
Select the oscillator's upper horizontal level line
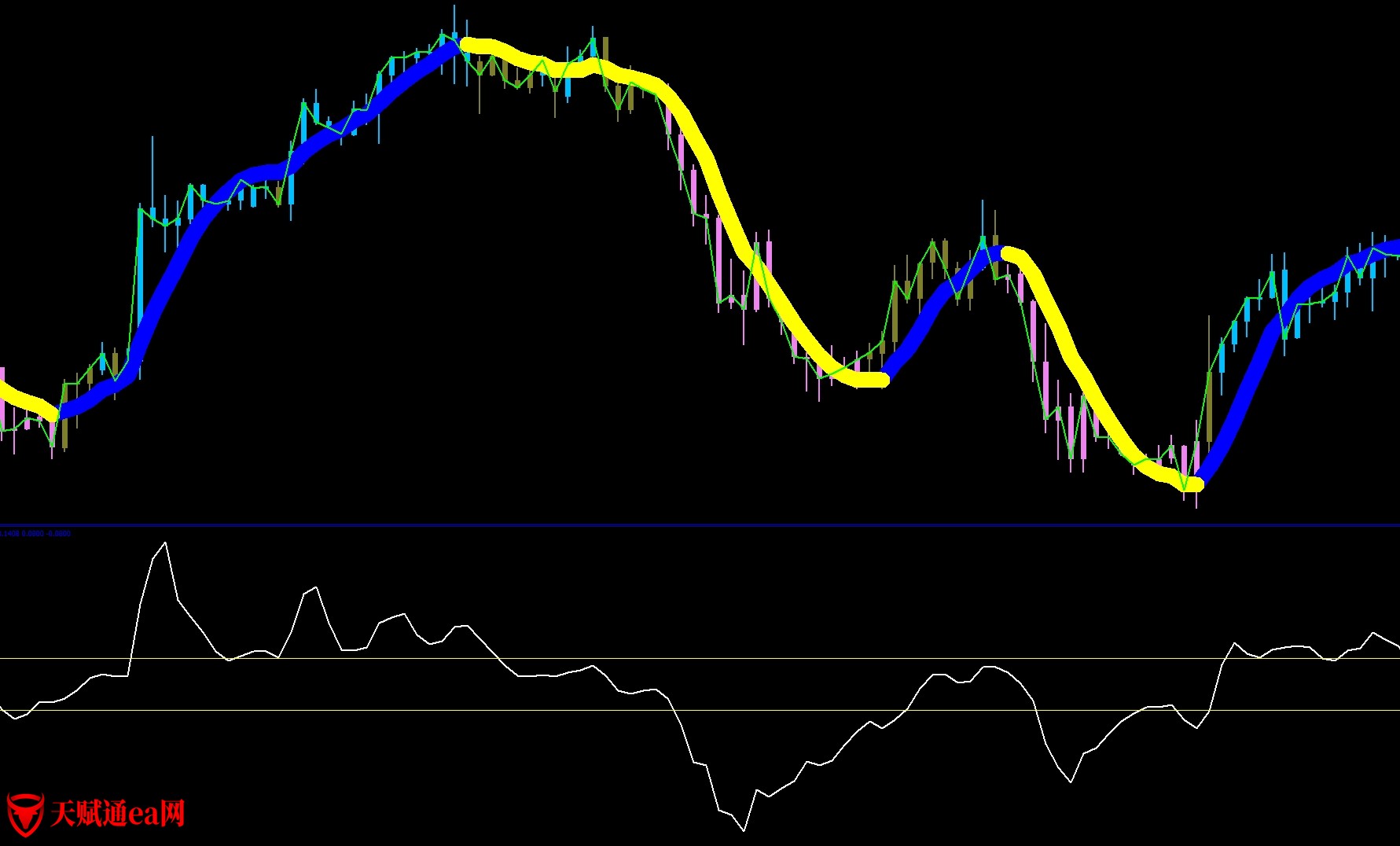pyautogui.click(x=700, y=658)
